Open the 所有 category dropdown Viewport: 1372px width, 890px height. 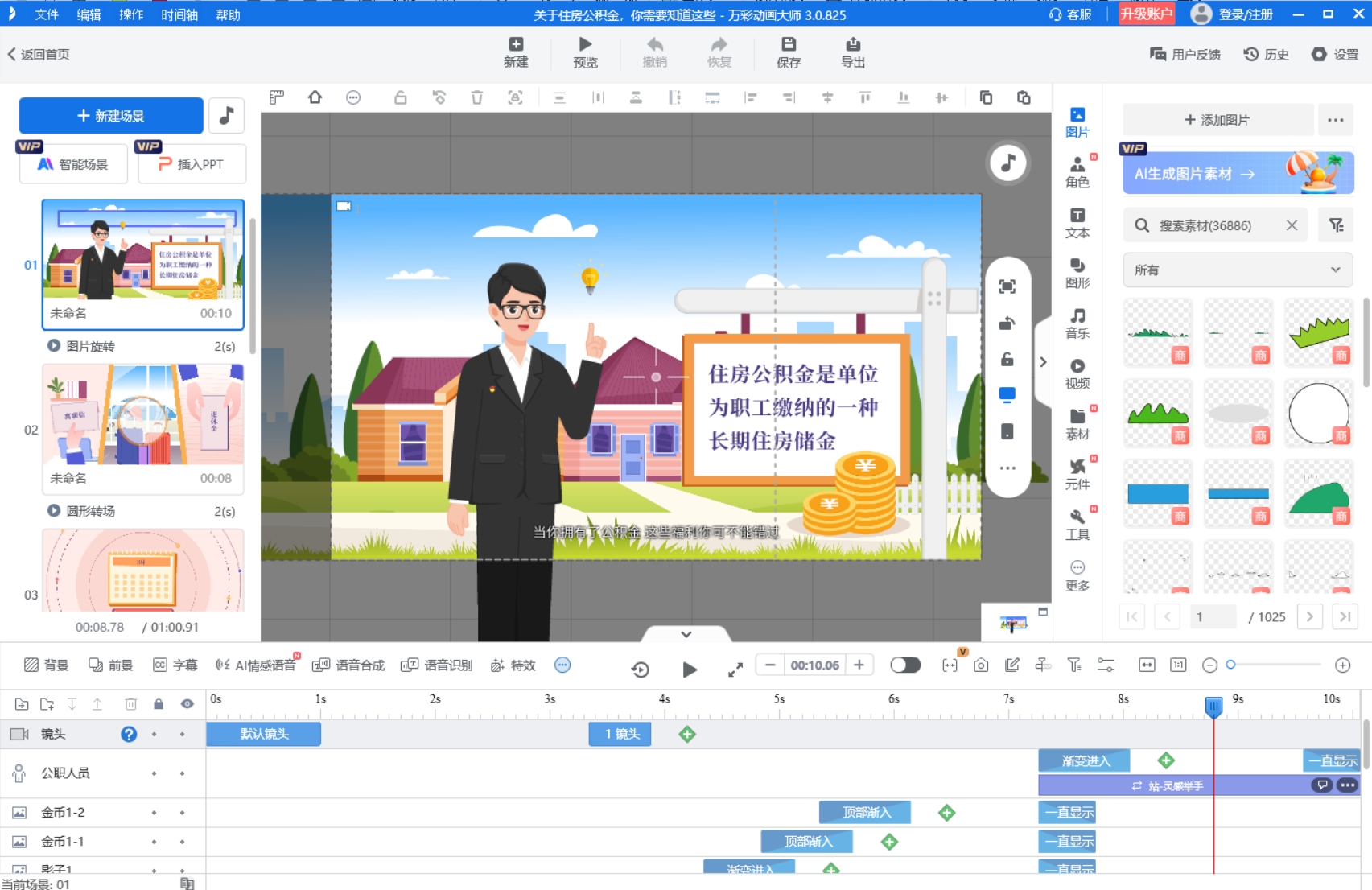click(1237, 270)
